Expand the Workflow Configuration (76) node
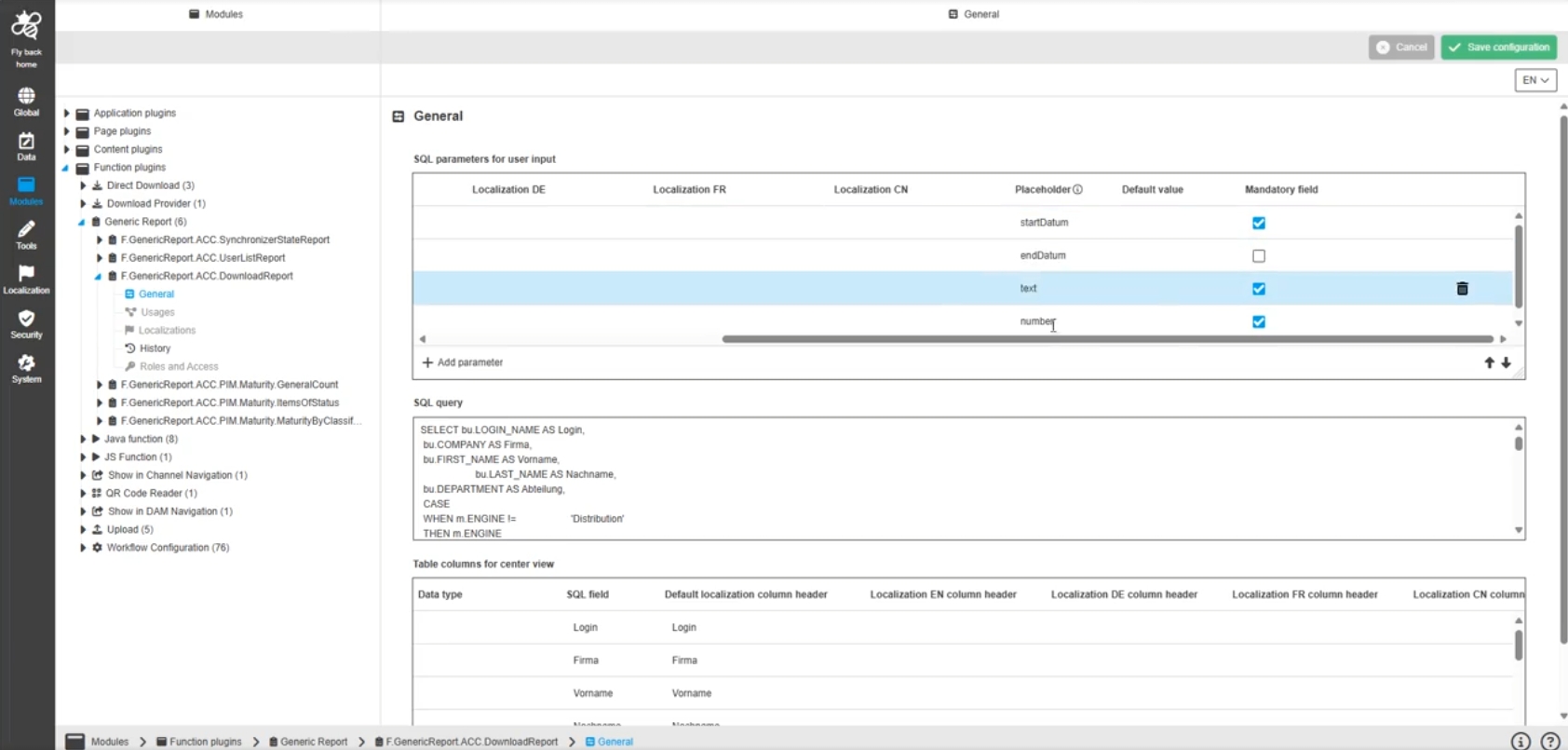1568x750 pixels. coord(83,548)
